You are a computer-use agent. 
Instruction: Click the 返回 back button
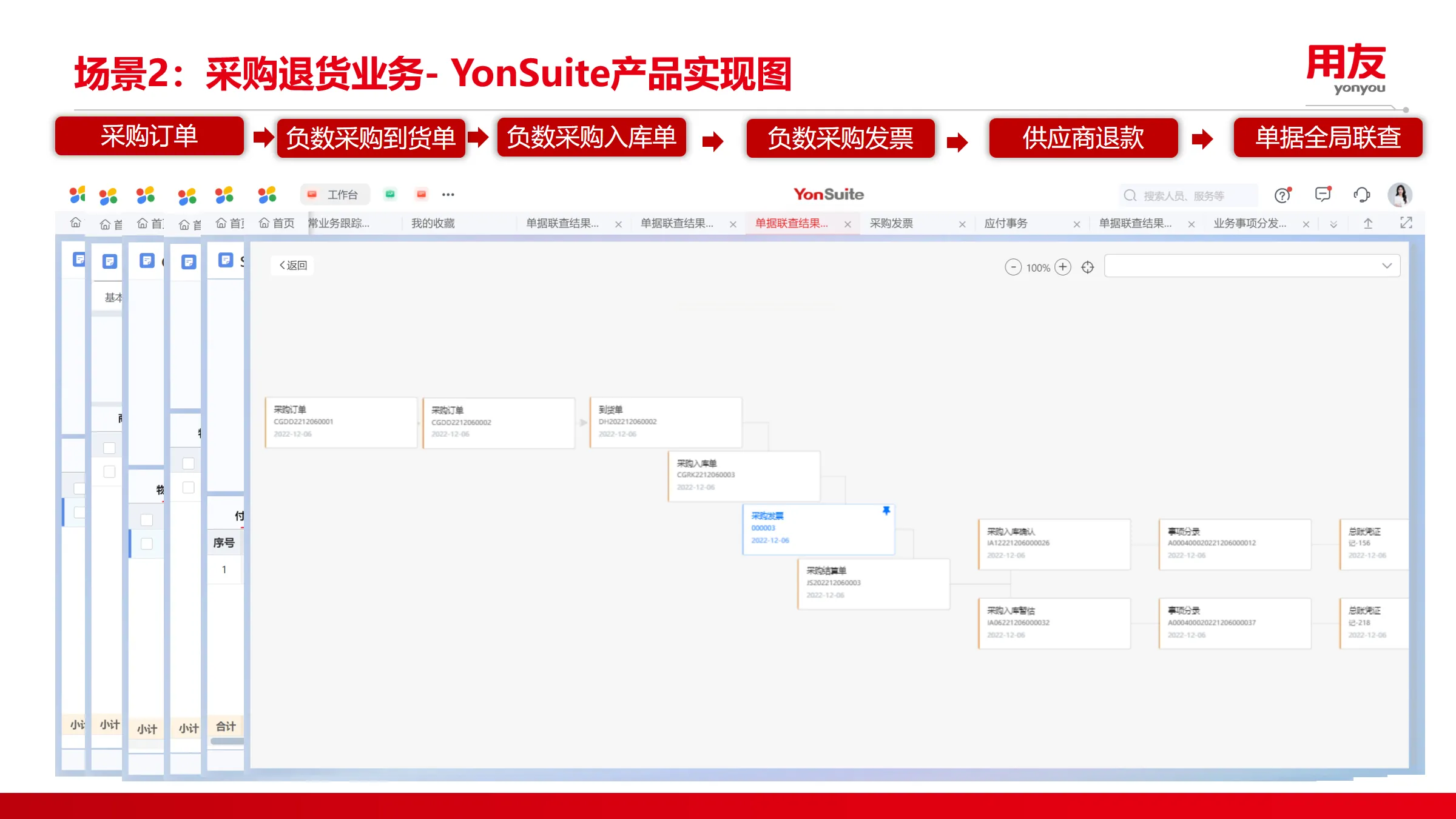pyautogui.click(x=293, y=265)
